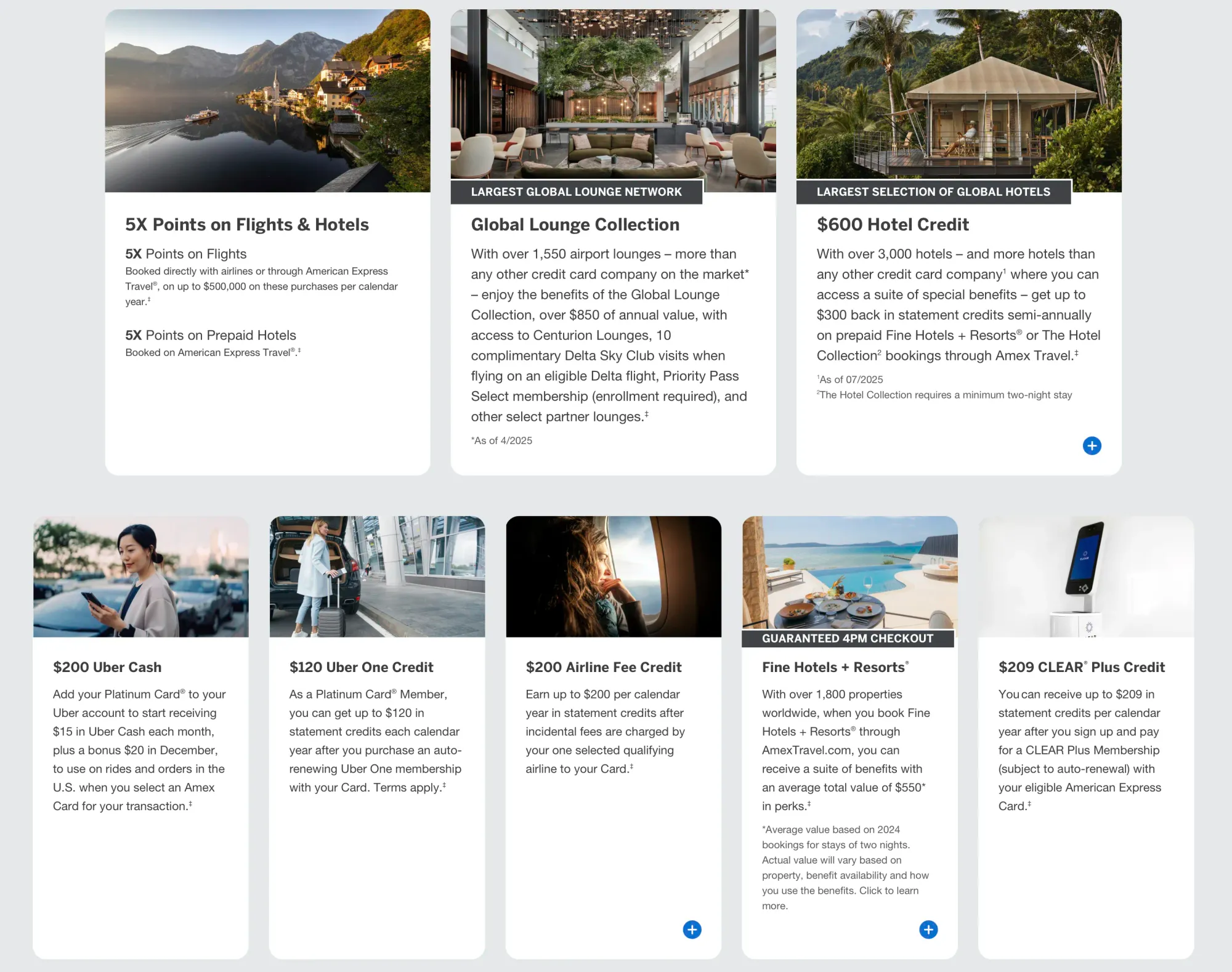Click the woman with phone Uber photo
The height and width of the screenshot is (972, 1232).
[x=140, y=577]
